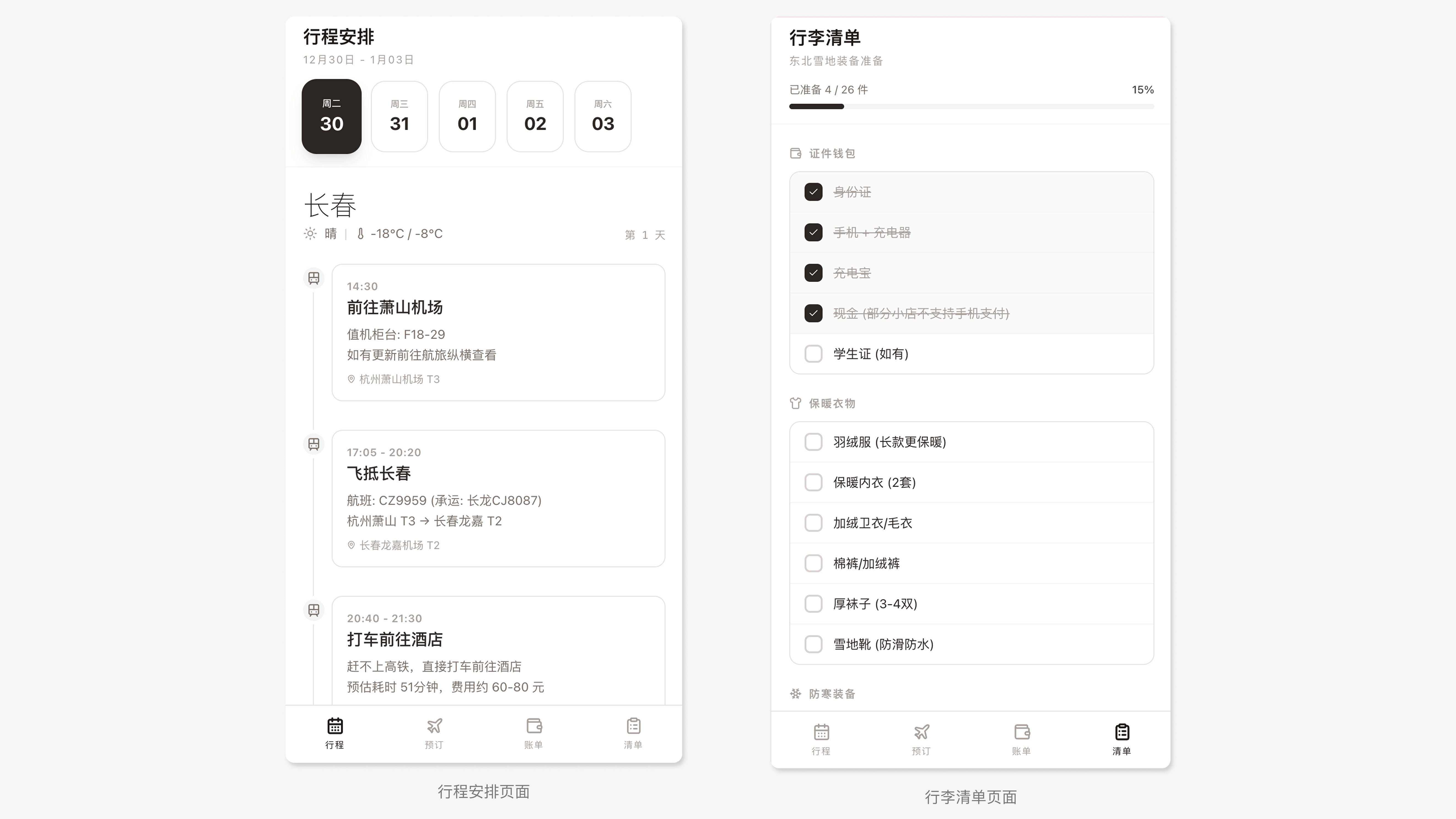Image resolution: width=1456 pixels, height=819 pixels.
Task: Open the 前往萧山机场 event card
Action: (x=498, y=332)
